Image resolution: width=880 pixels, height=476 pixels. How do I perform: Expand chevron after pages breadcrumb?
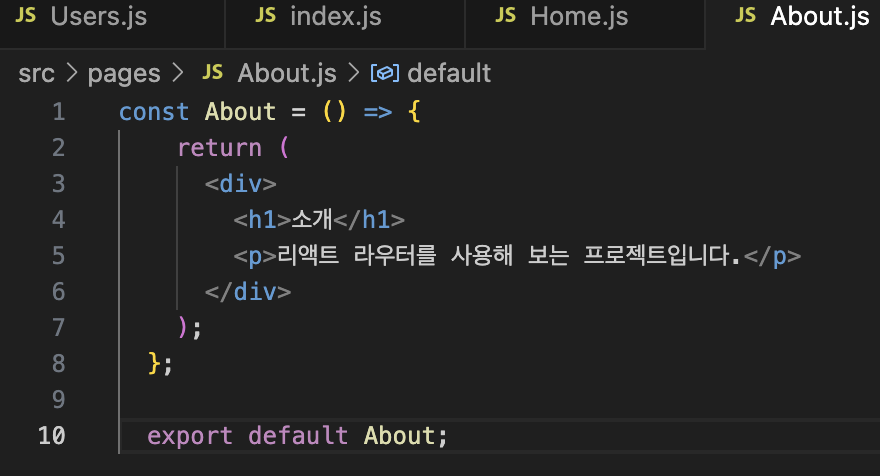point(177,73)
